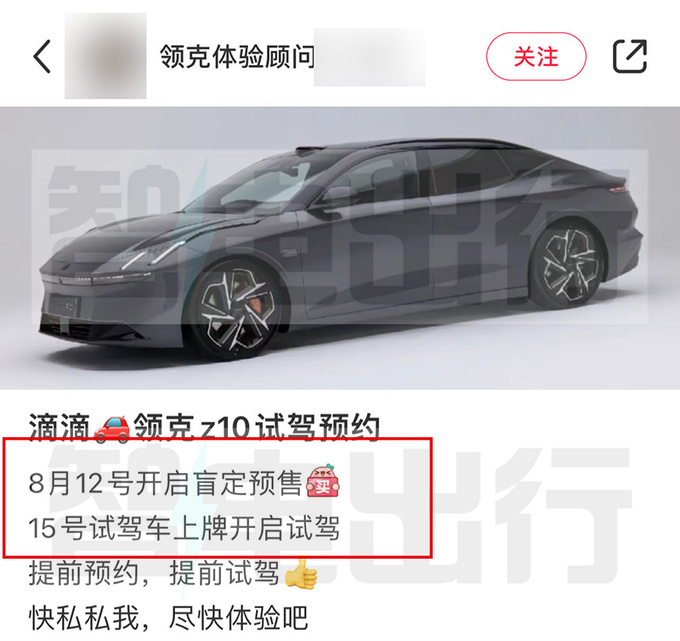680x641 pixels.
Task: Tap the thumbs-up emoji
Action: [x=301, y=573]
